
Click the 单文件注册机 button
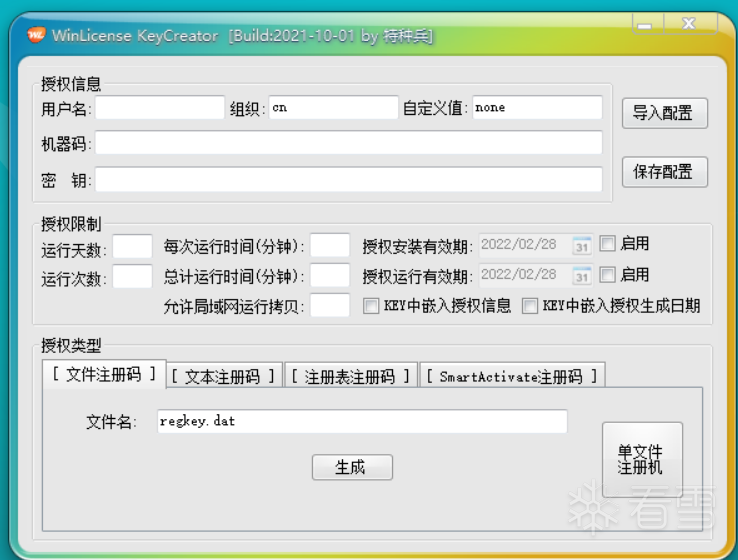pyautogui.click(x=642, y=459)
